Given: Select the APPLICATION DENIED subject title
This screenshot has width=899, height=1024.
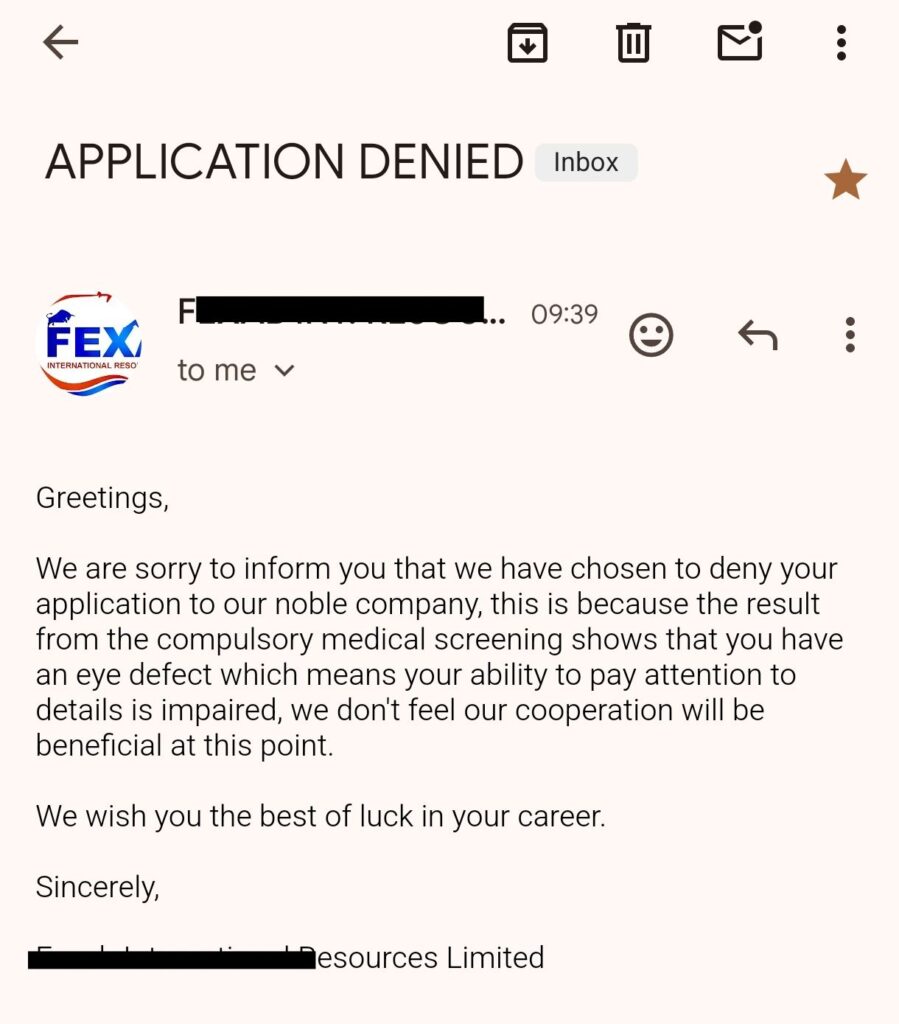Looking at the screenshot, I should coord(284,162).
